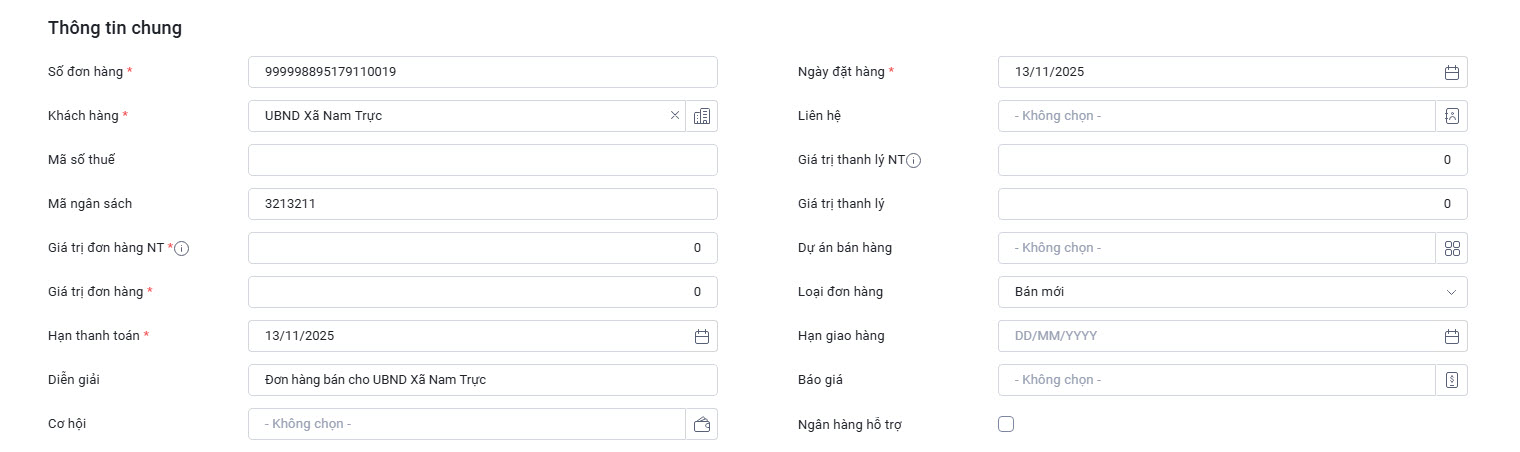This screenshot has height=452, width=1520.
Task: Open the Liên hệ selection field
Action: pos(1216,116)
